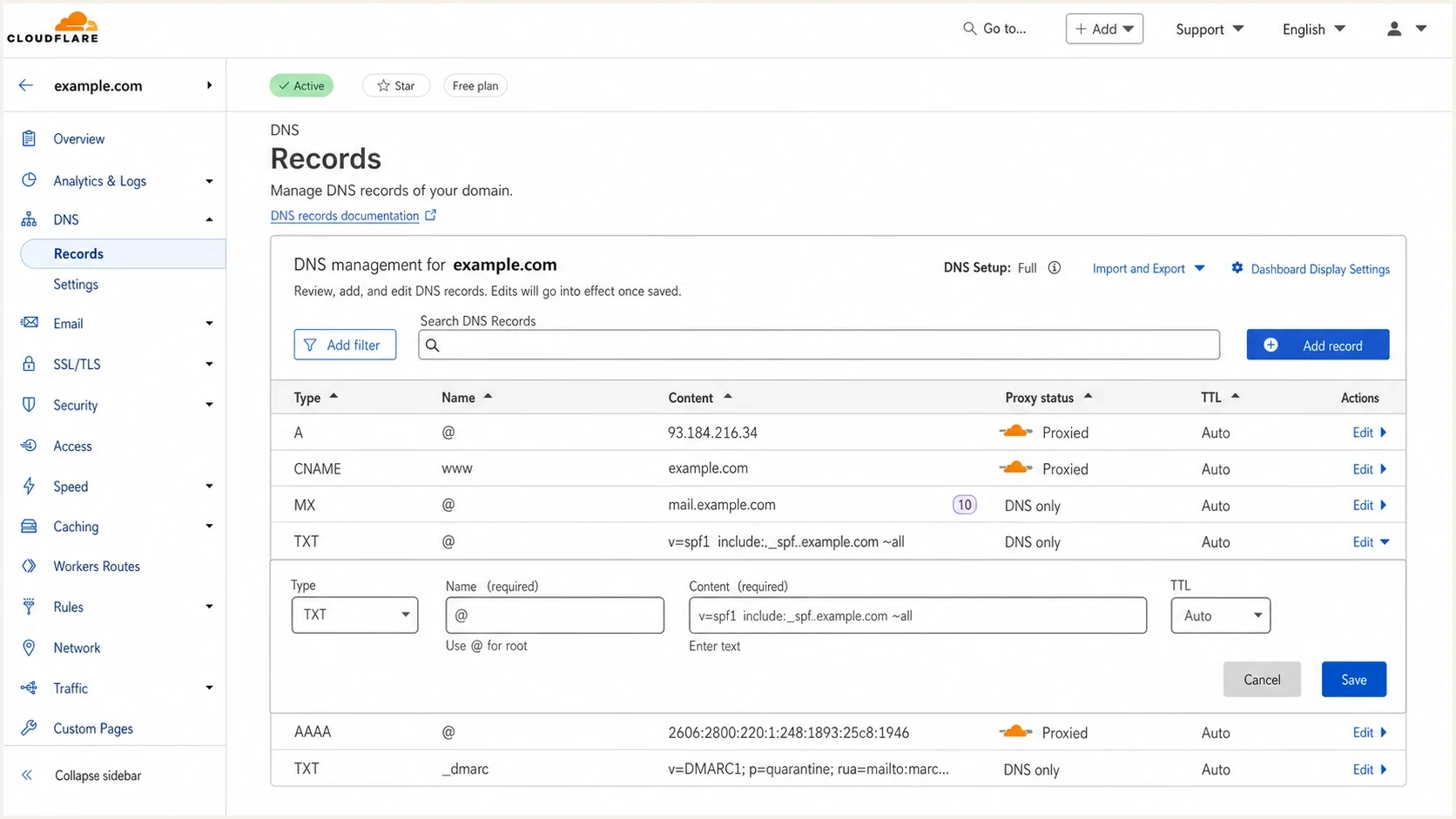The height and width of the screenshot is (819, 1456).
Task: Sort records by Proxy status column
Action: 1048,397
